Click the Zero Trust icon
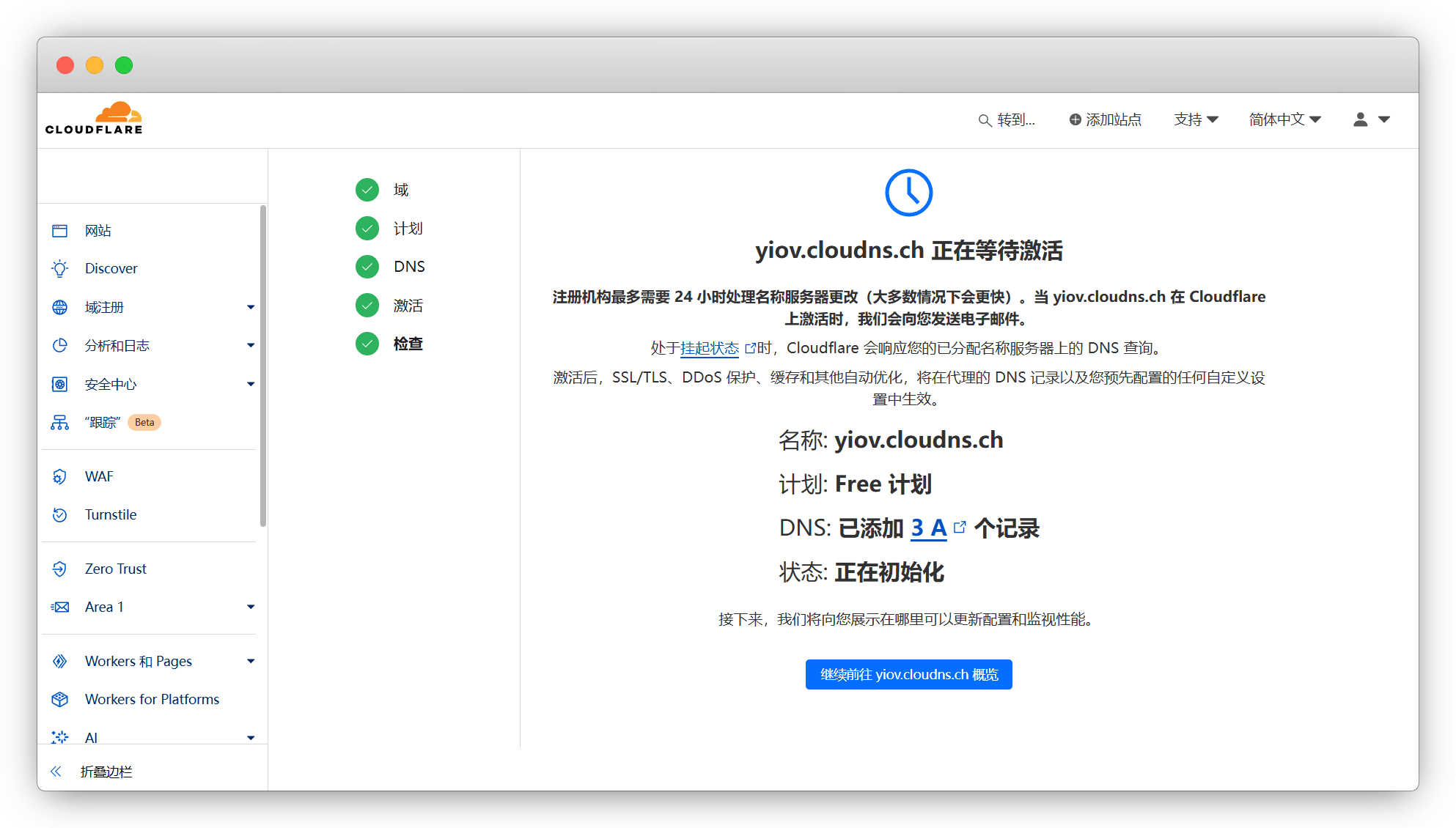This screenshot has width=1456, height=828. [x=60, y=569]
